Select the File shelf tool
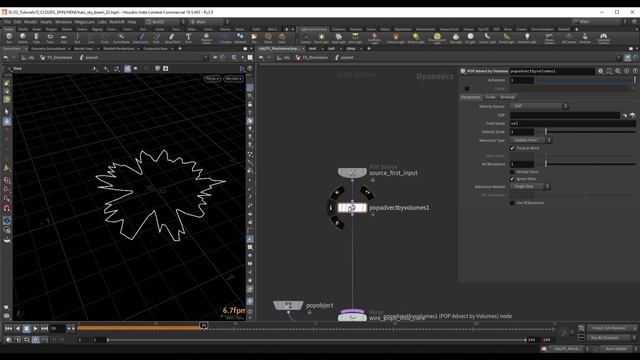The width and height of the screenshot is (640, 360). (254, 38)
